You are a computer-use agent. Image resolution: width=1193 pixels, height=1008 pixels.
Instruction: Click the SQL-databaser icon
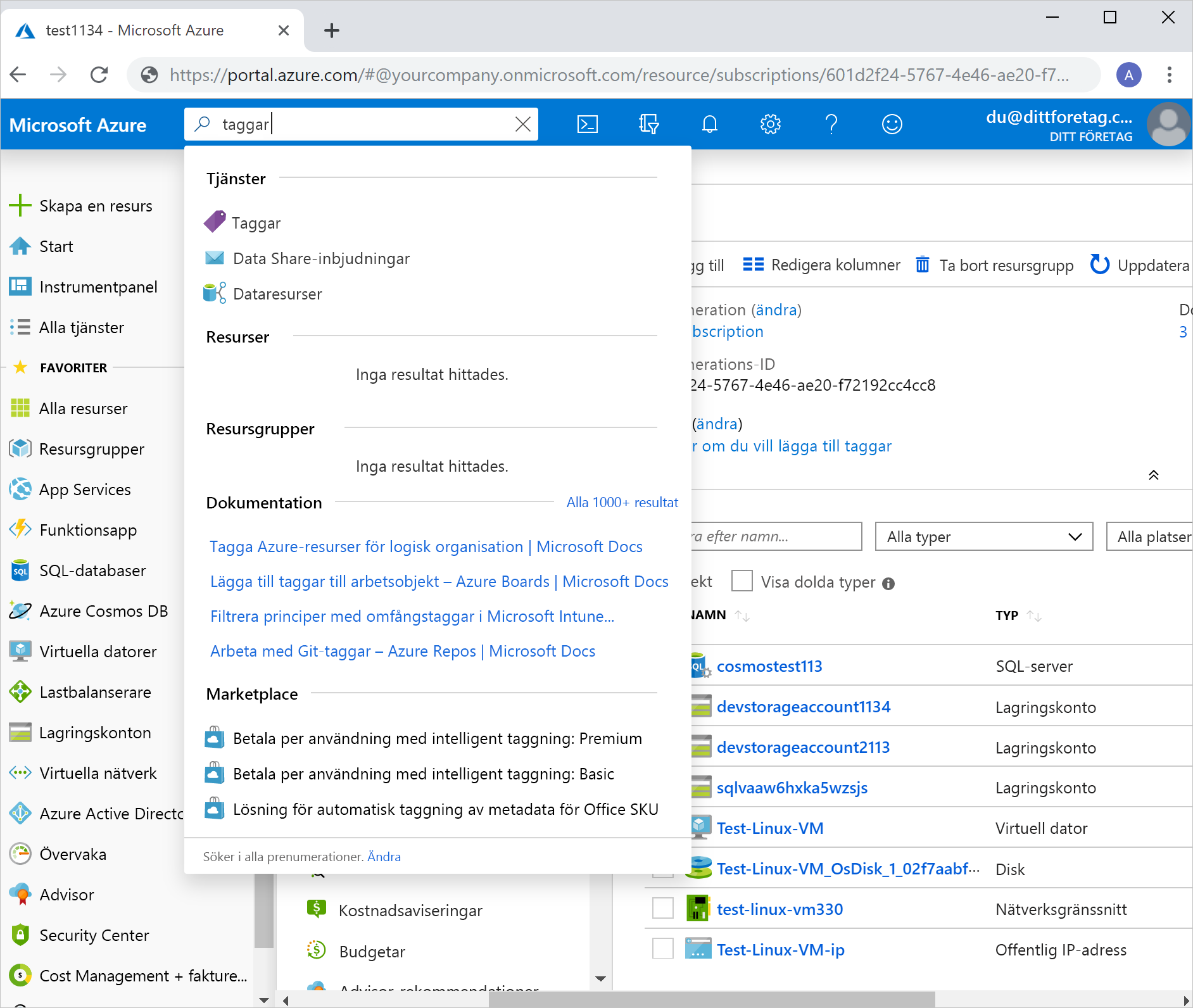coord(20,570)
